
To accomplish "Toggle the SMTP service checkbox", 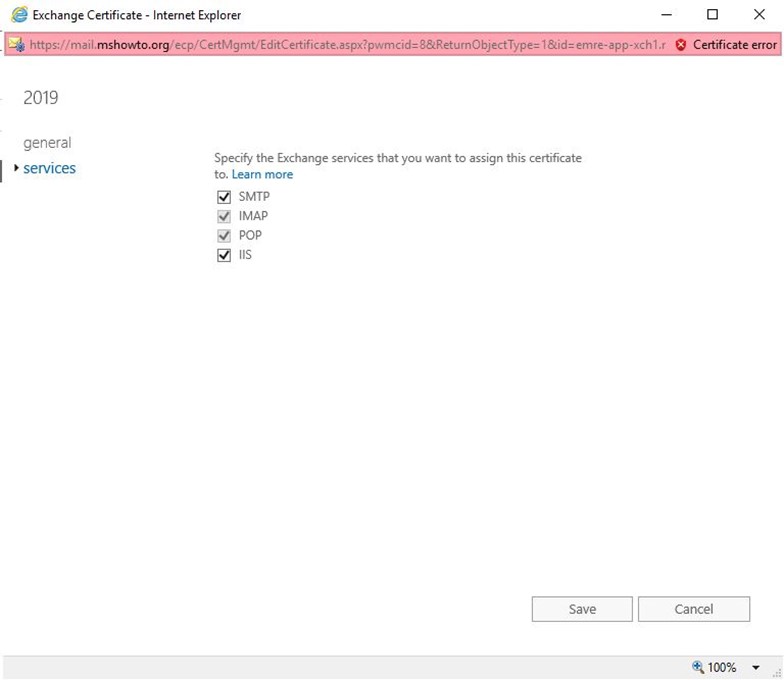I will (x=224, y=197).
